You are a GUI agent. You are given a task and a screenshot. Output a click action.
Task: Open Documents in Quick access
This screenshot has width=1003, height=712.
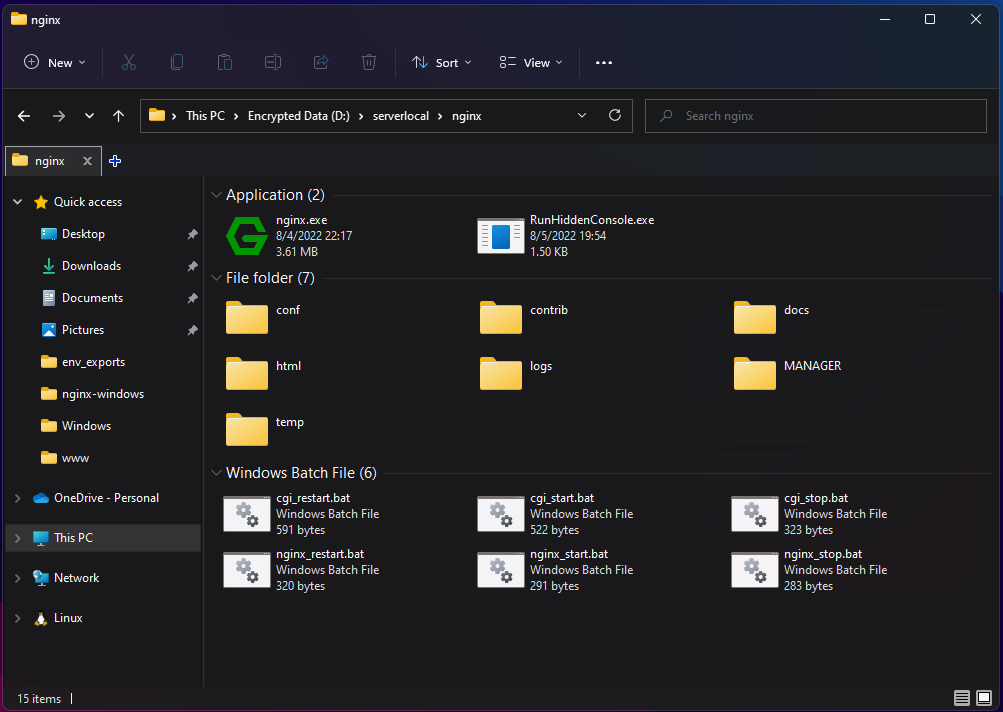coord(92,298)
